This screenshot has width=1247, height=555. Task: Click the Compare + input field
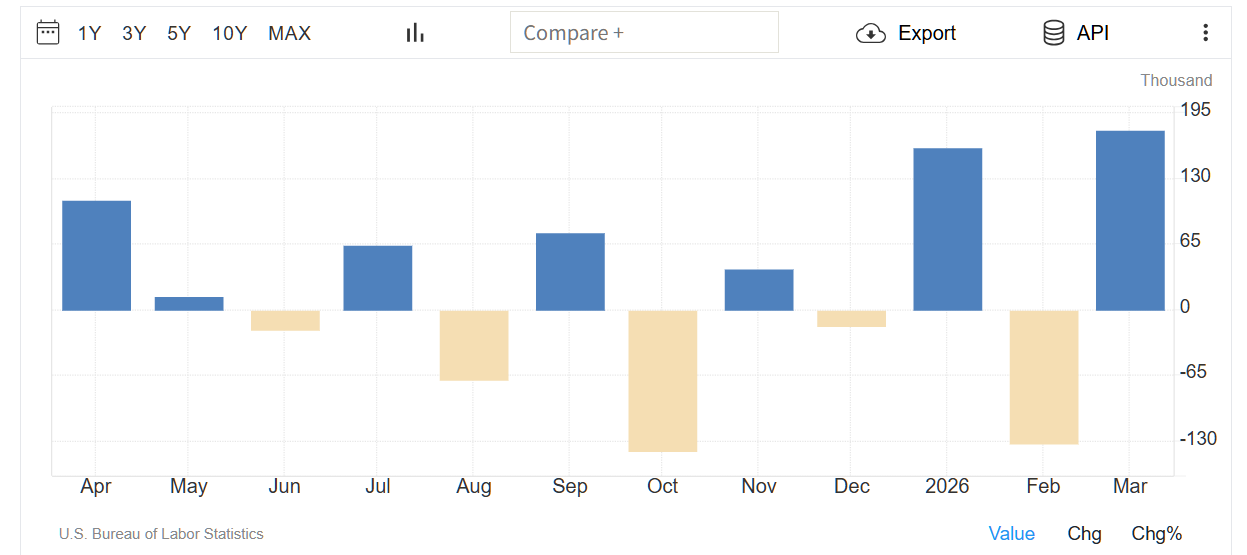tap(644, 33)
